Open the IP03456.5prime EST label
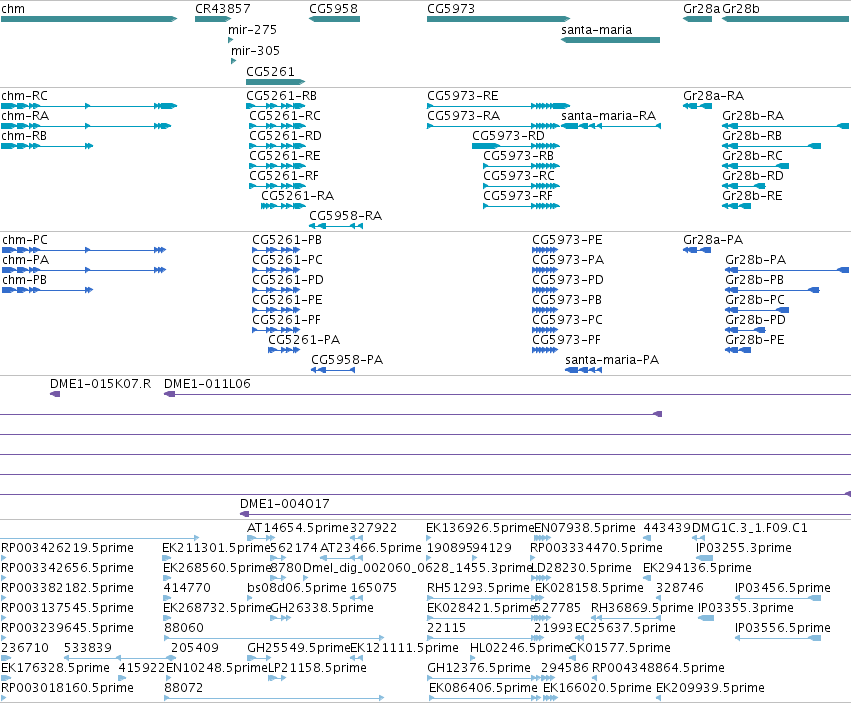The width and height of the screenshot is (851, 703). (x=783, y=588)
